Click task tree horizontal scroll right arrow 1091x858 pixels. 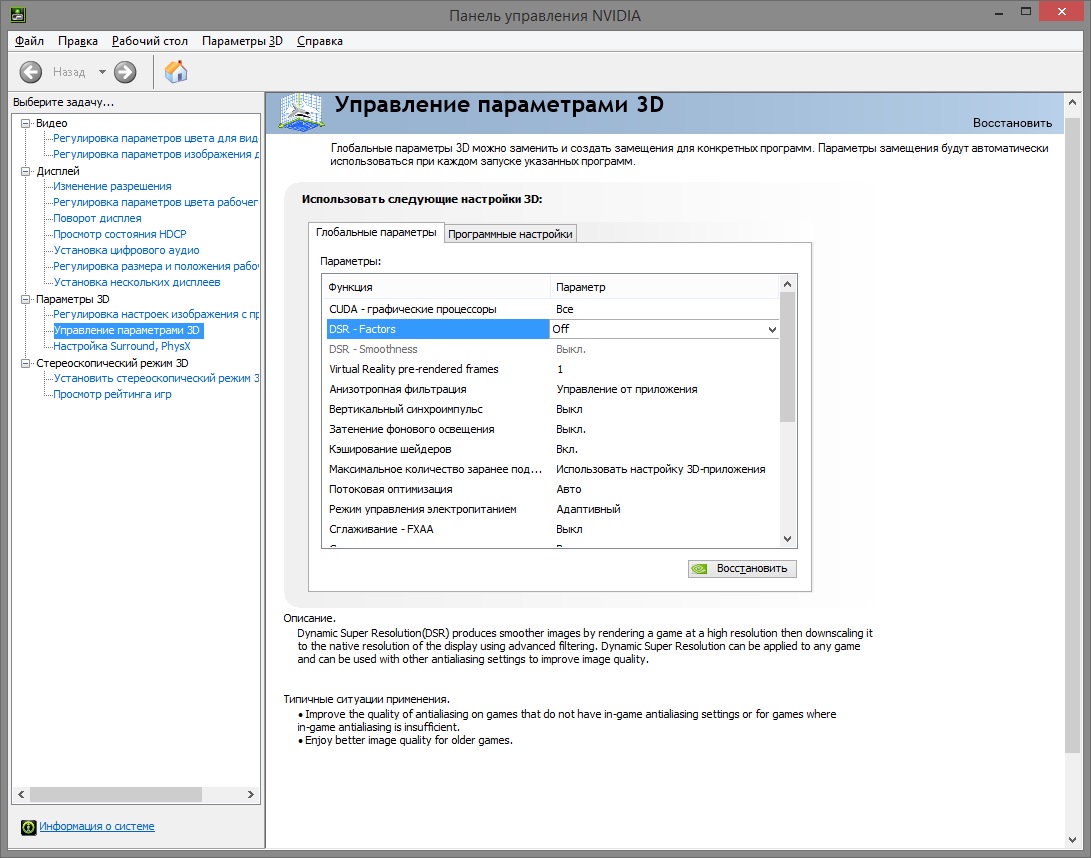(x=251, y=795)
